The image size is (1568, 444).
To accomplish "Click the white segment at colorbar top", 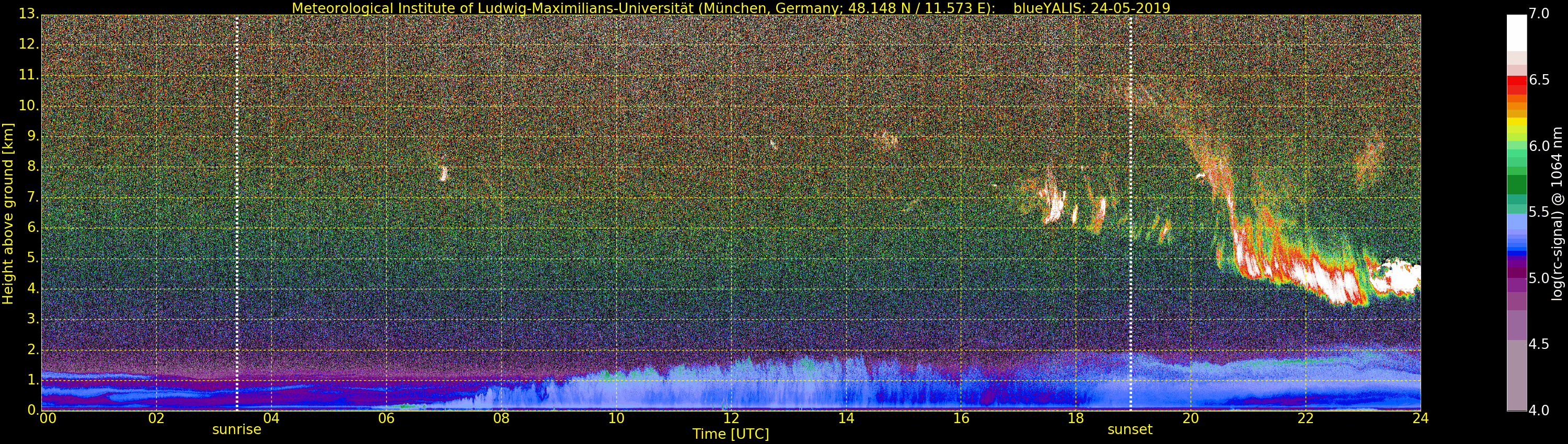I will tap(1517, 33).
